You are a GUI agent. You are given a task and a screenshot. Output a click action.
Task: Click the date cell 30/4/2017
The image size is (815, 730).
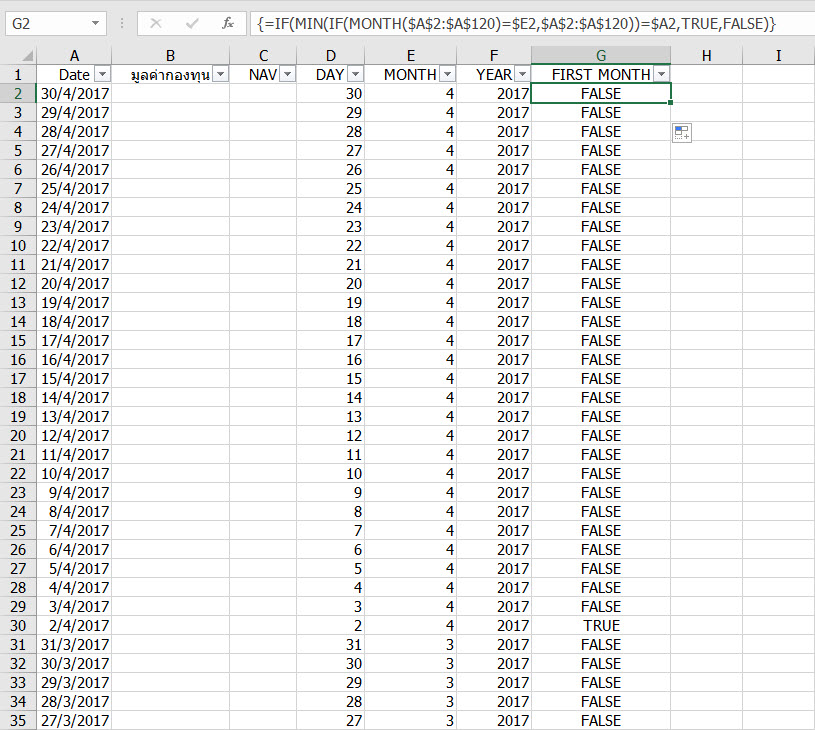tap(74, 94)
